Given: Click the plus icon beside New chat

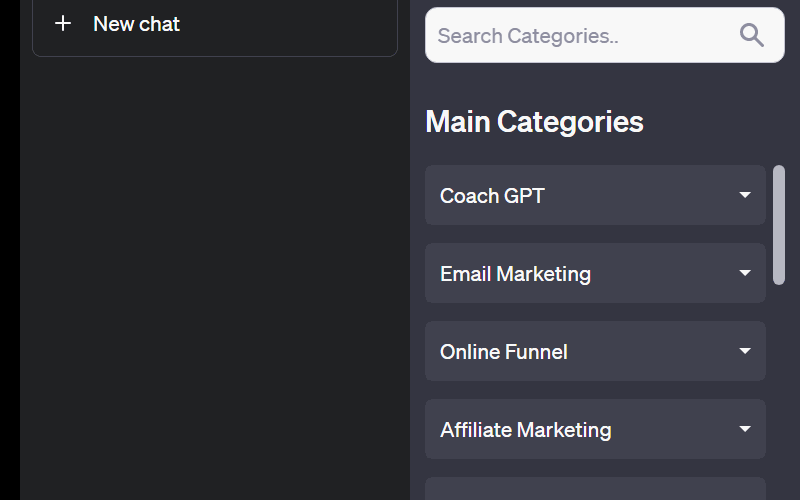Looking at the screenshot, I should point(63,23).
